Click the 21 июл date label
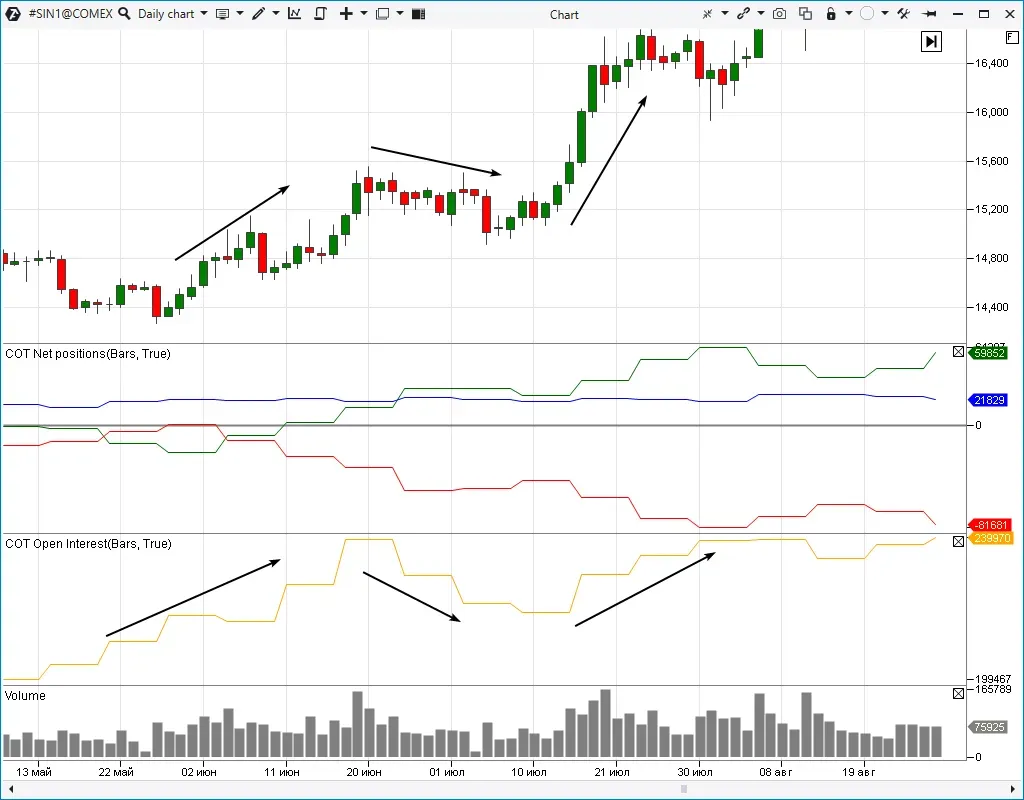This screenshot has height=800, width=1024. (612, 773)
